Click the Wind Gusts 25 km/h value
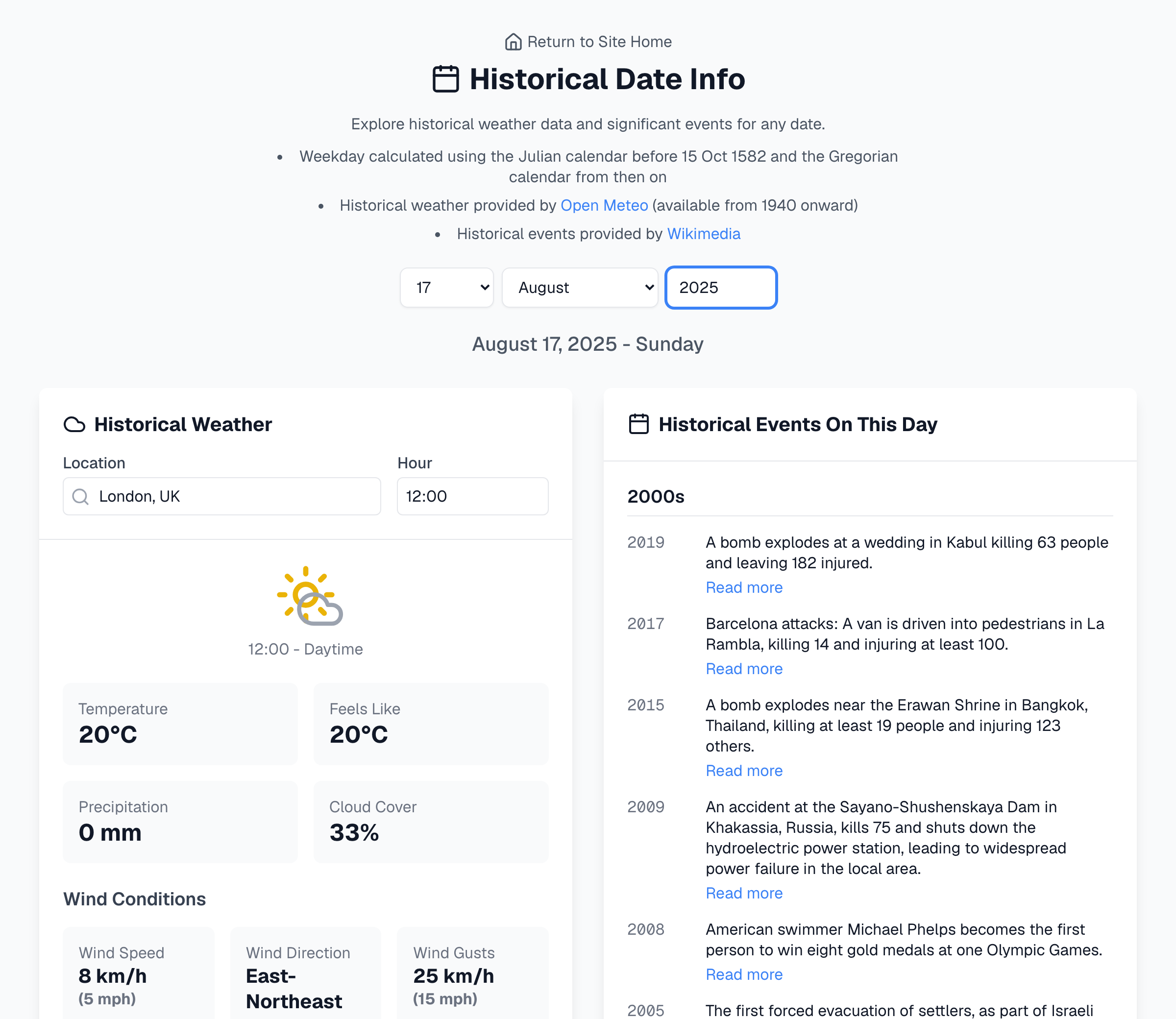 (454, 976)
